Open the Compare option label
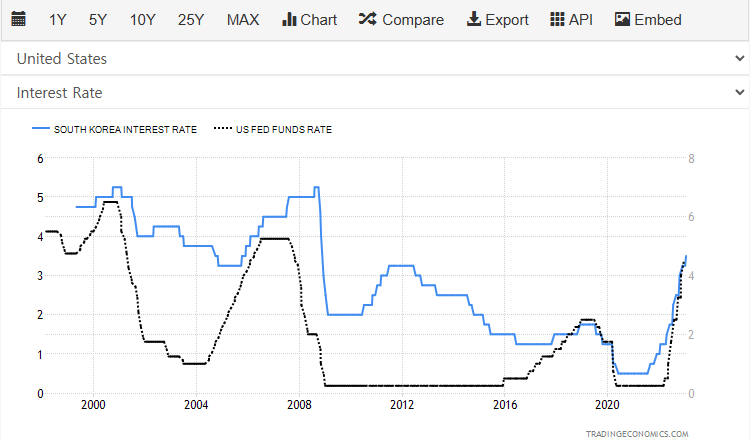This screenshot has width=751, height=441. [x=413, y=20]
